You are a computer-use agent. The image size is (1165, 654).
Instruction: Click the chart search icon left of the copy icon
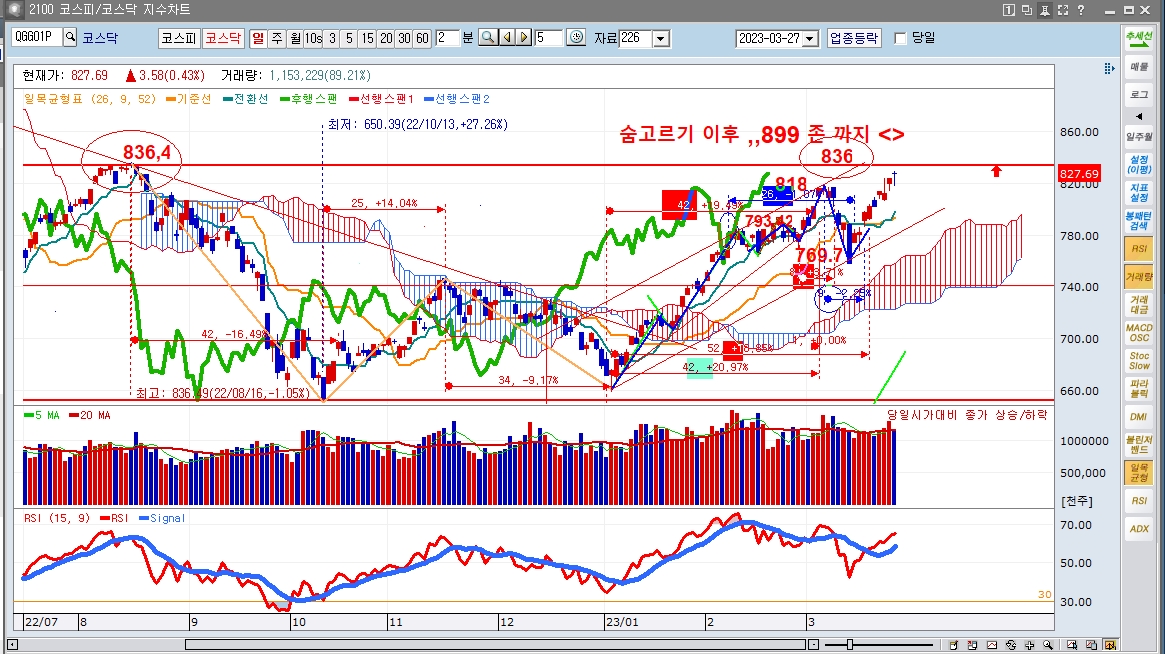click(1072, 645)
